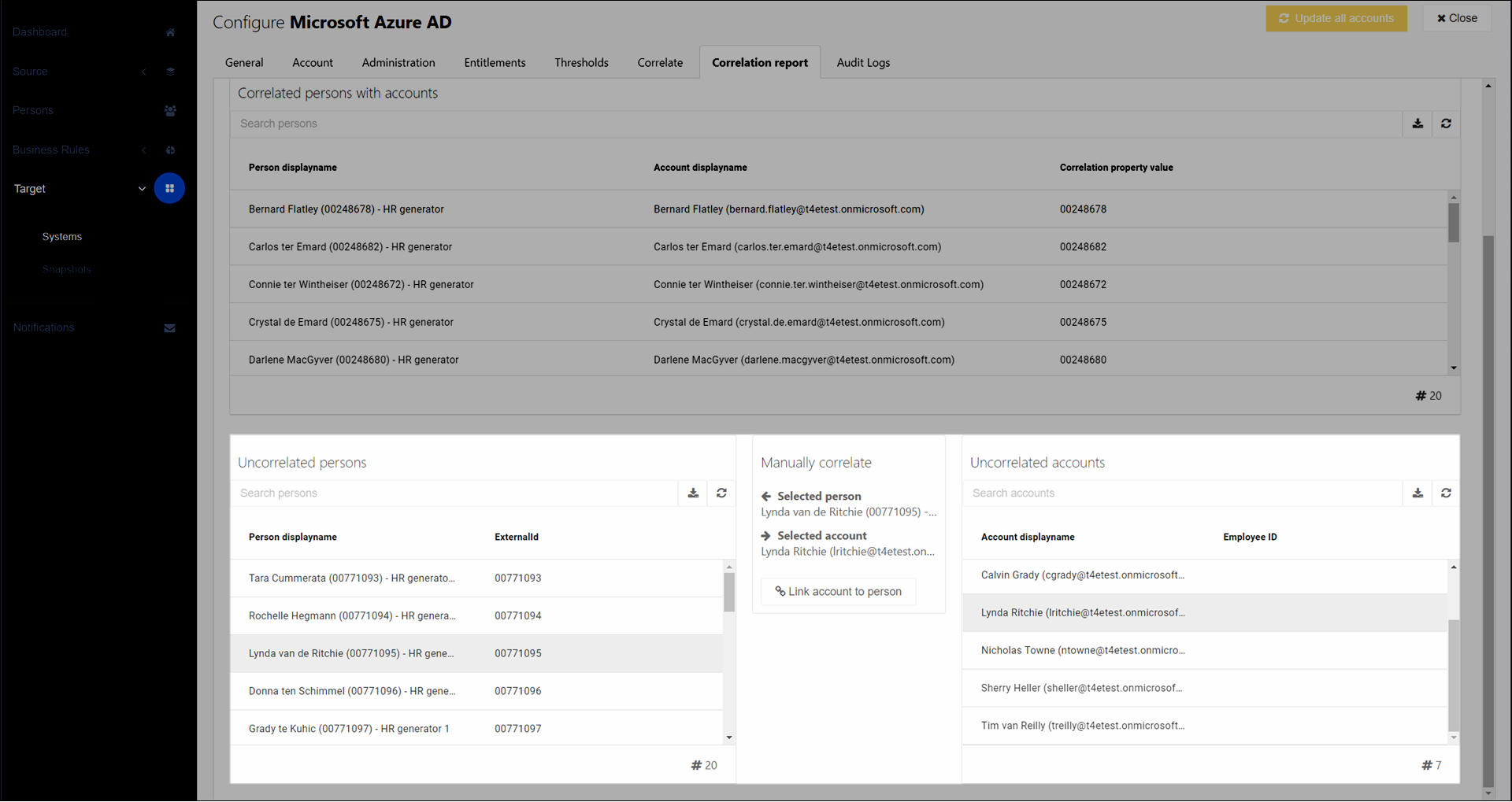Click the uncorrelated accounts scrollbar thumb
Image resolution: width=1512 pixels, height=802 pixels.
tap(1454, 676)
